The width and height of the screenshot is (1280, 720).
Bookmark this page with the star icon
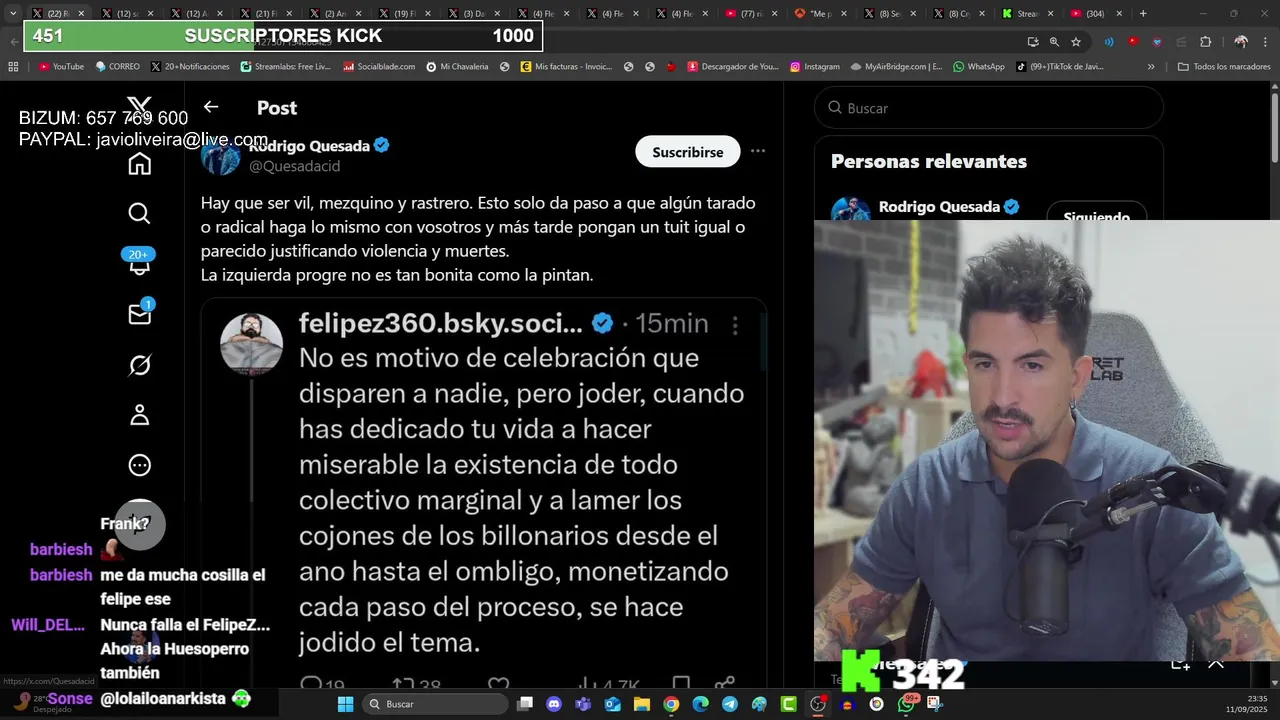click(1076, 42)
